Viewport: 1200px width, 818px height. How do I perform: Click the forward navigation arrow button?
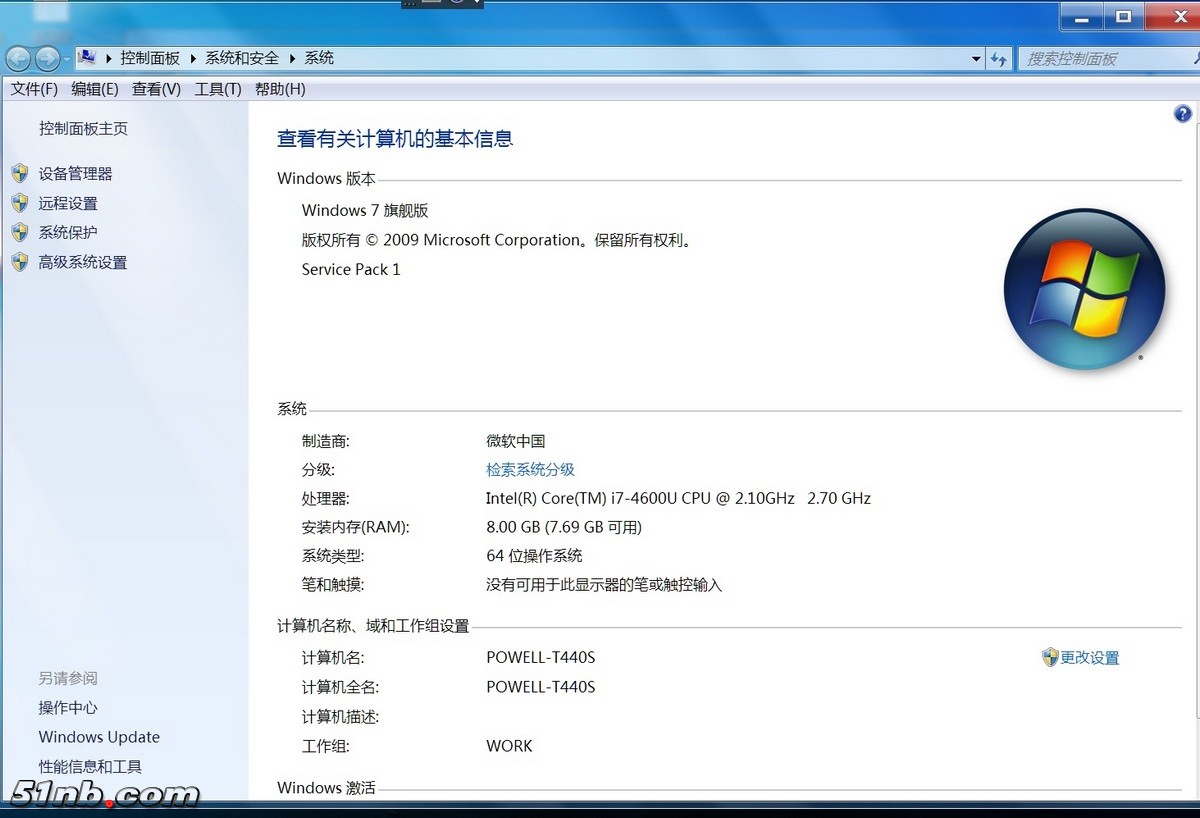pos(47,59)
